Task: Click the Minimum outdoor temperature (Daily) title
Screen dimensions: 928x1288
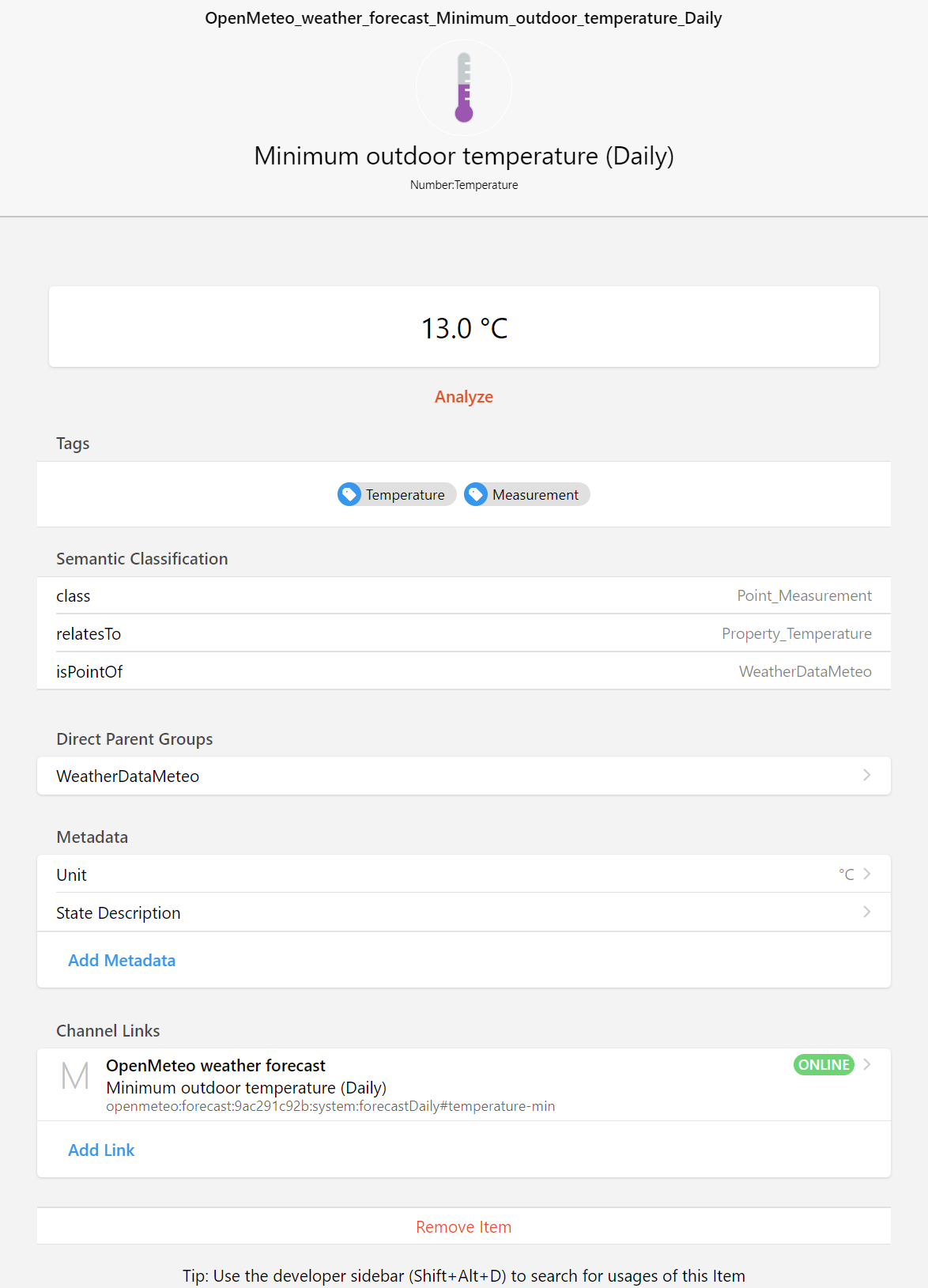Action: pos(464,157)
